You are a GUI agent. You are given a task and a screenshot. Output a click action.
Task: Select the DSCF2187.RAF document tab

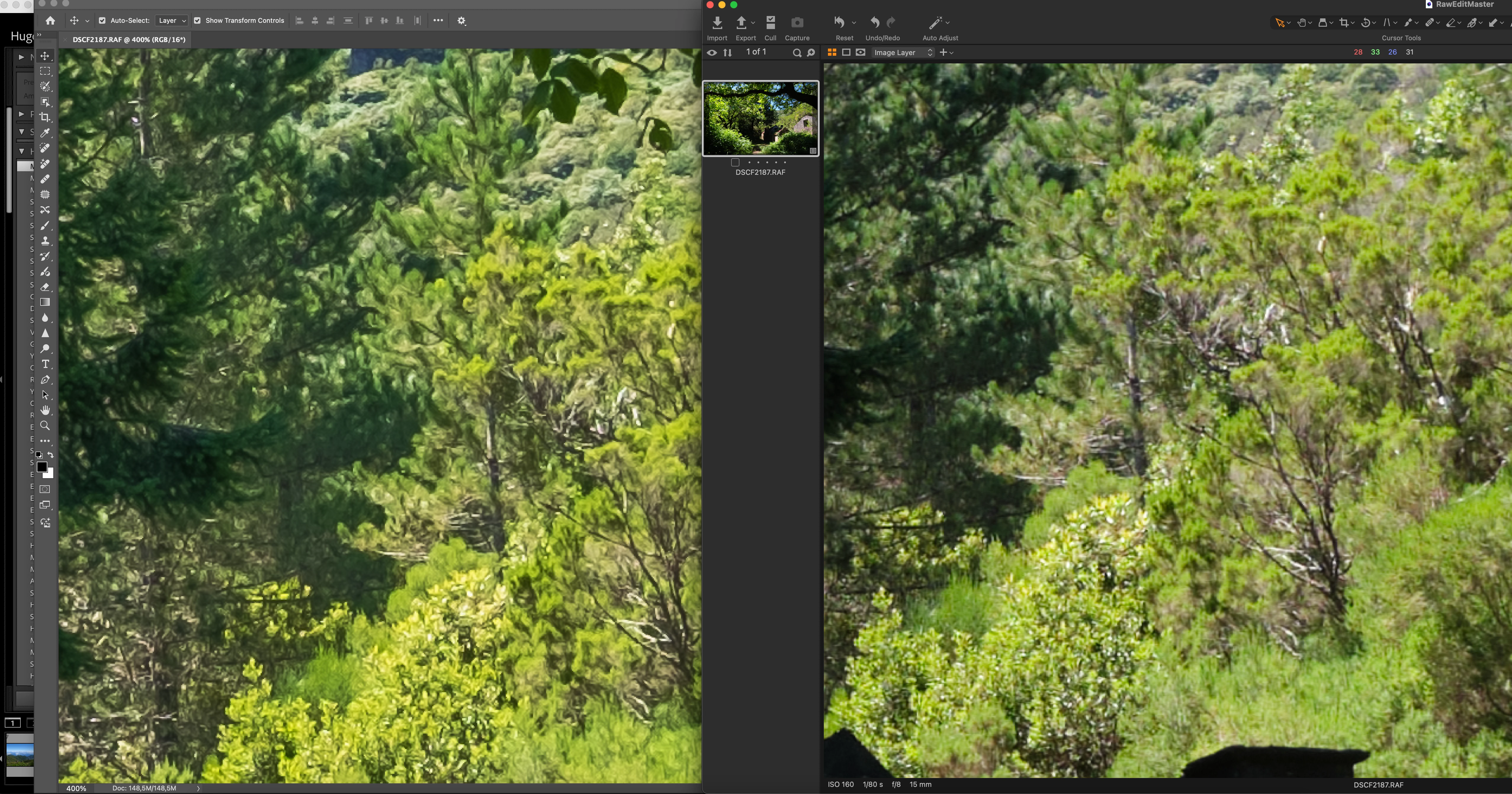[x=129, y=39]
